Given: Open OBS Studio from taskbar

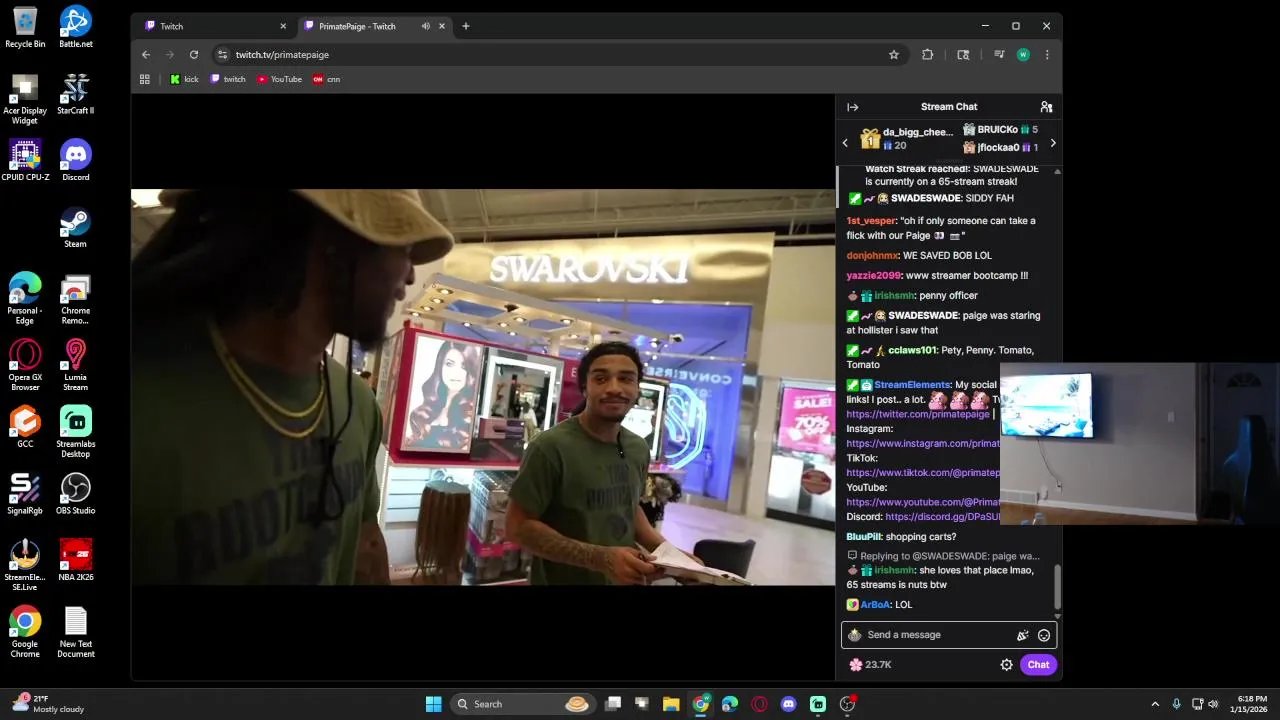Looking at the screenshot, I should tap(848, 704).
